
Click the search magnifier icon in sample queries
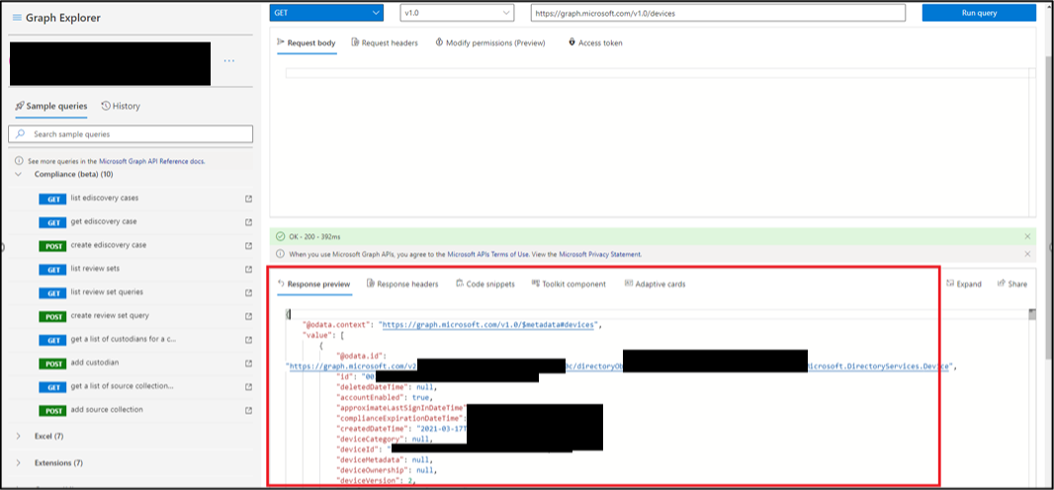20,134
